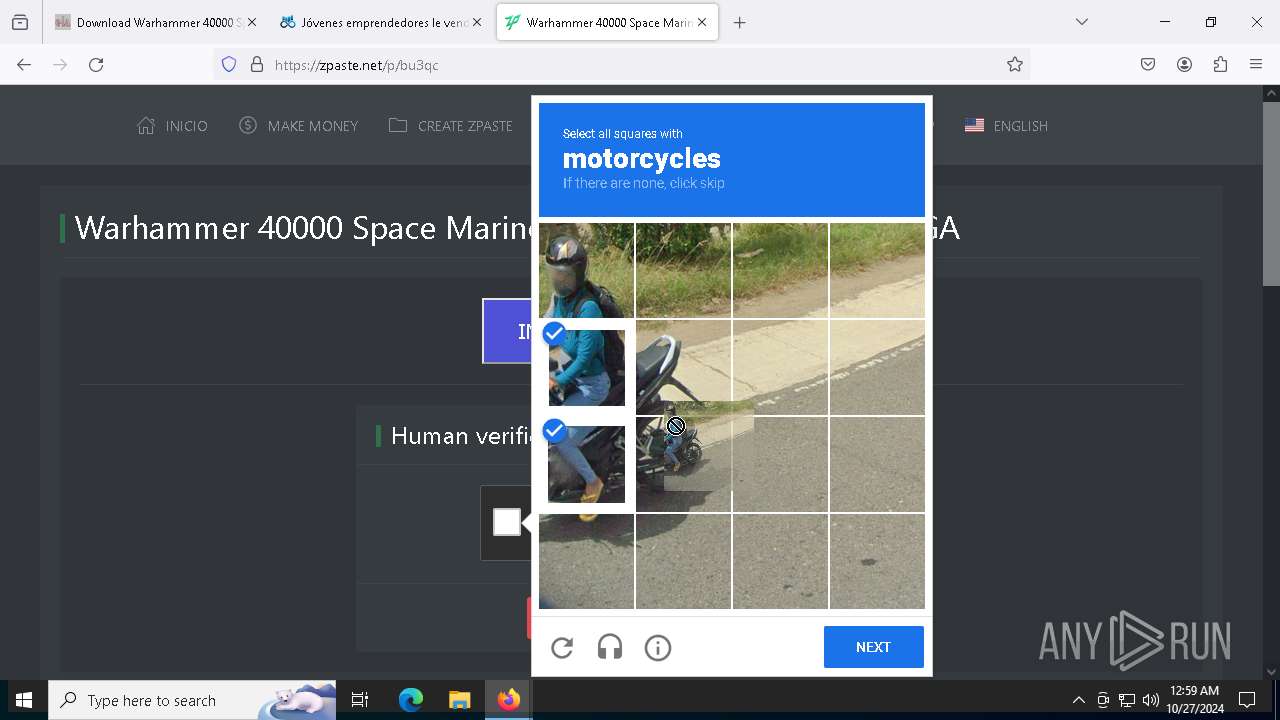Screen dimensions: 1280x720
Task: Select the tile with the scooter's rear seat
Action: point(683,367)
